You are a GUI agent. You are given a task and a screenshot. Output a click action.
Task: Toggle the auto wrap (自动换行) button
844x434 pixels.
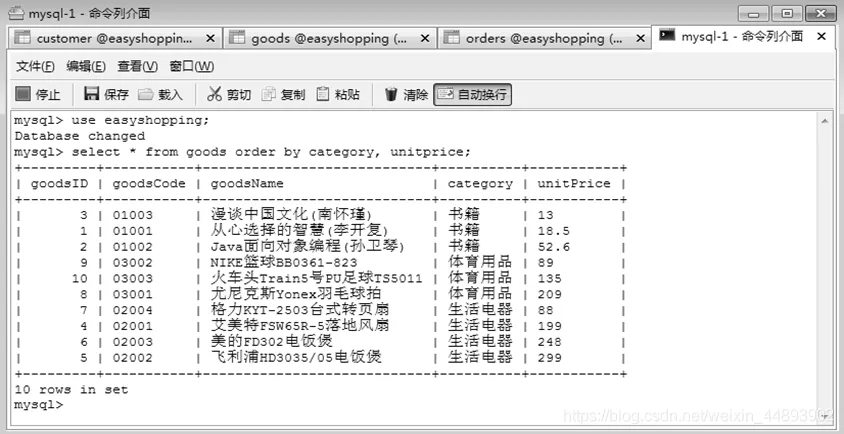coord(473,95)
